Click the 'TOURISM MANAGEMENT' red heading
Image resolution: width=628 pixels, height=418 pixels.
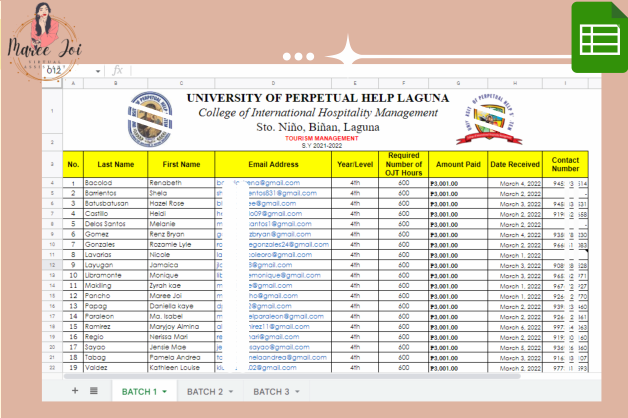pyautogui.click(x=322, y=138)
